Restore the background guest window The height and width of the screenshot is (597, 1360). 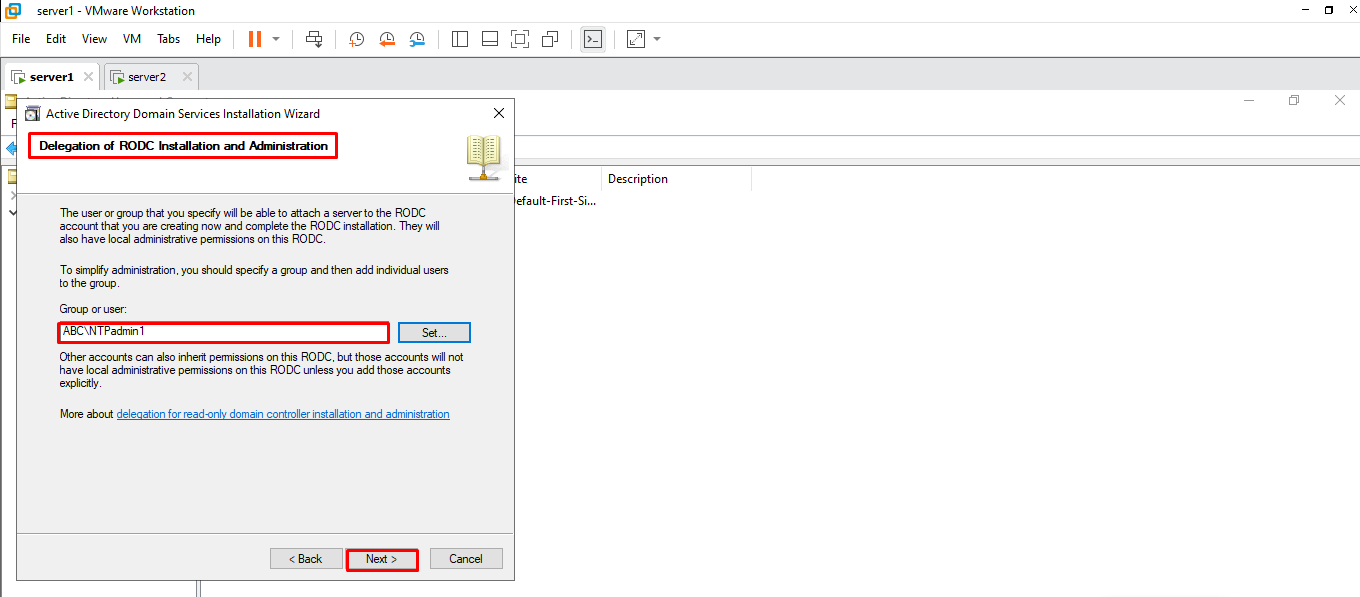pos(1294,100)
